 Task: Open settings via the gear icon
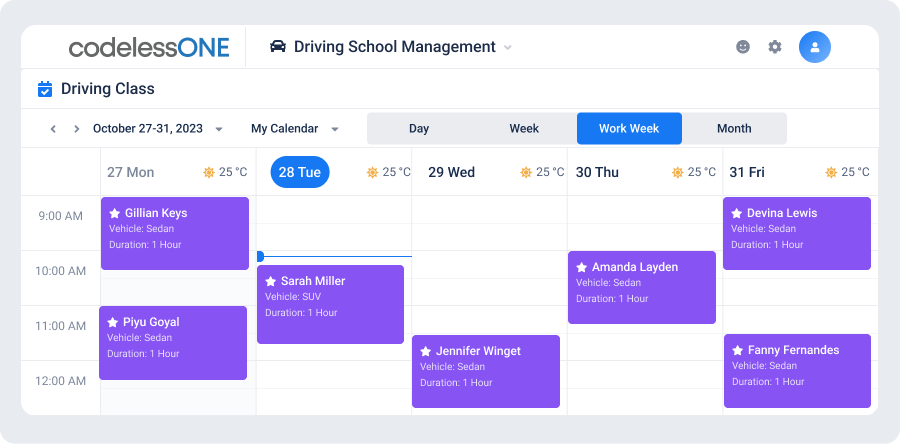[x=775, y=47]
